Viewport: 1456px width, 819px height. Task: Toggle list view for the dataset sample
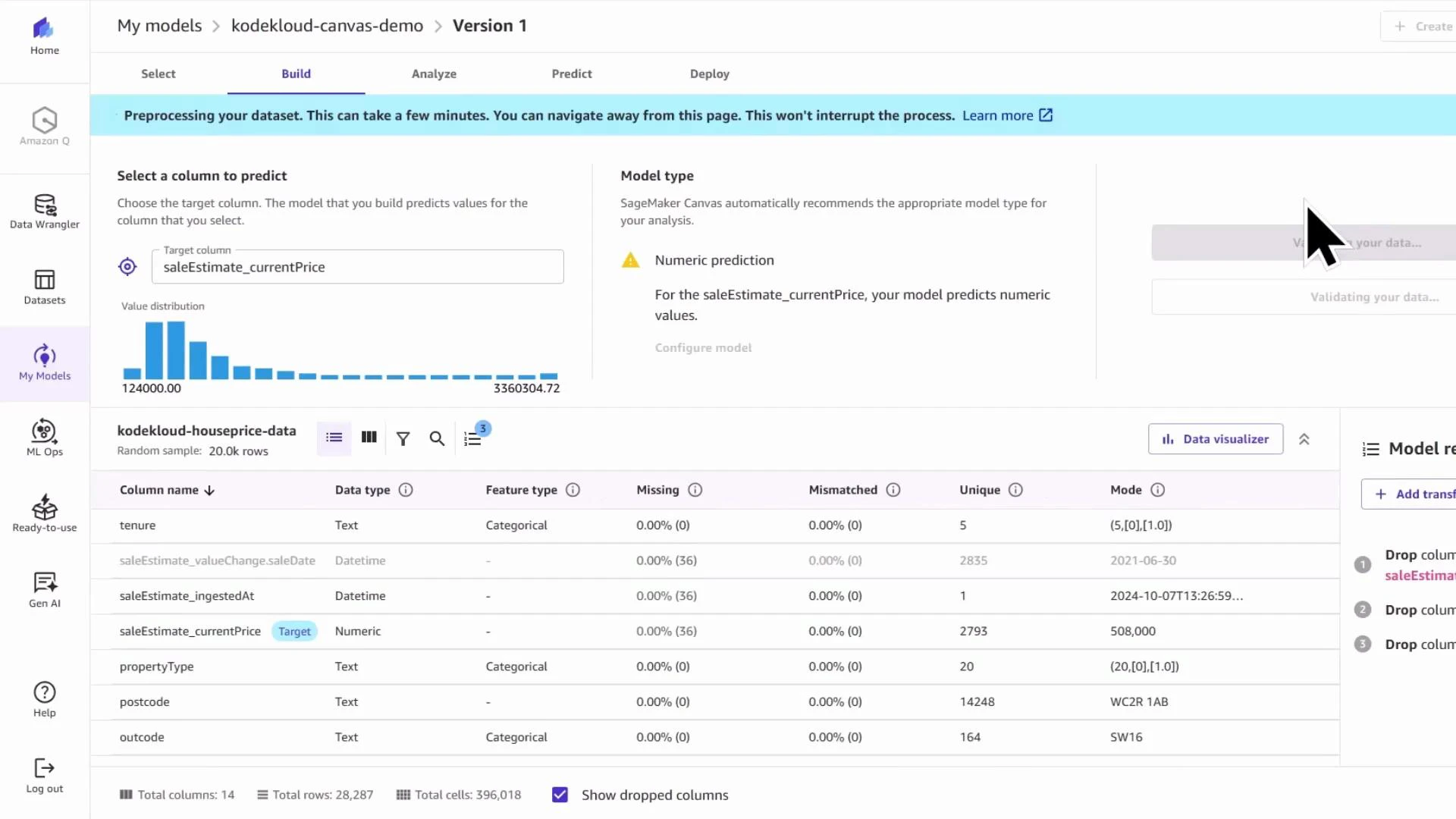(334, 438)
